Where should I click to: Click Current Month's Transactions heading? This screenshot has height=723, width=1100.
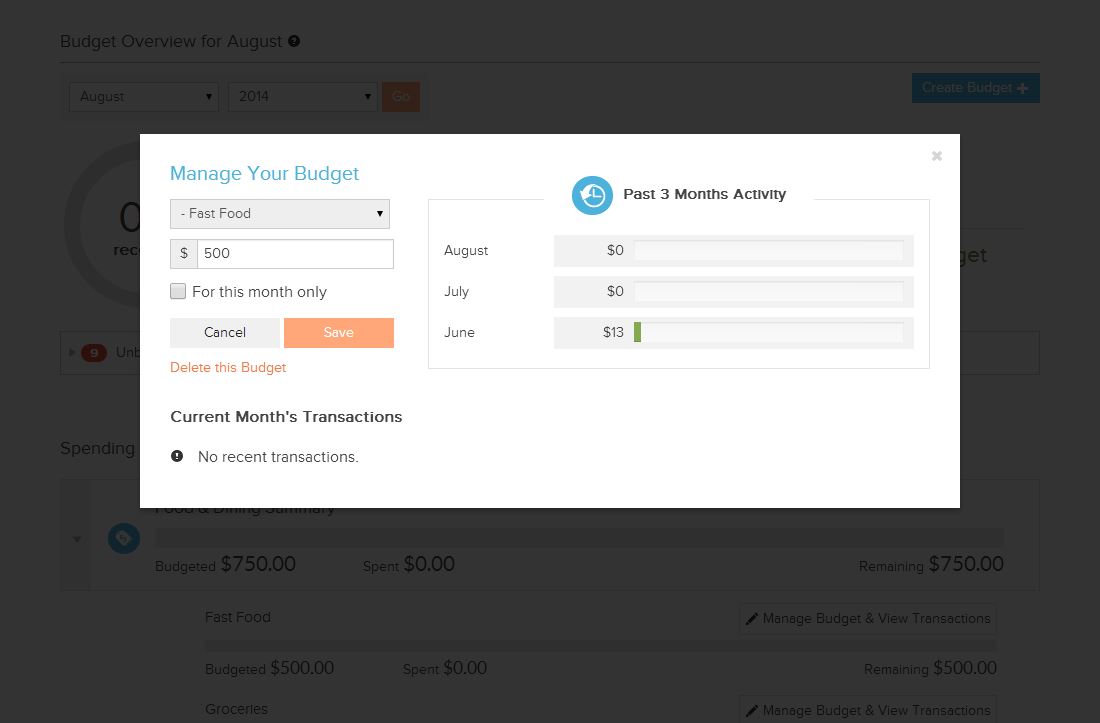click(x=286, y=417)
